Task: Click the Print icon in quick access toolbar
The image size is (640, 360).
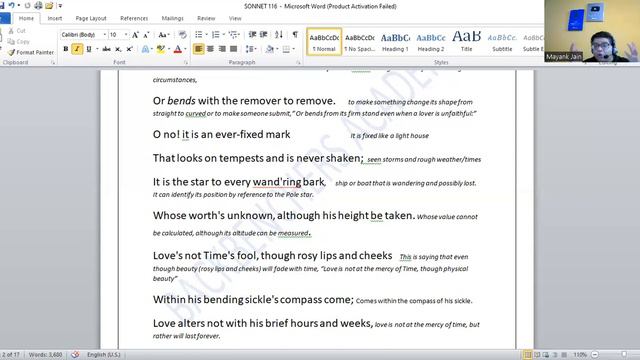Action: 38,6
